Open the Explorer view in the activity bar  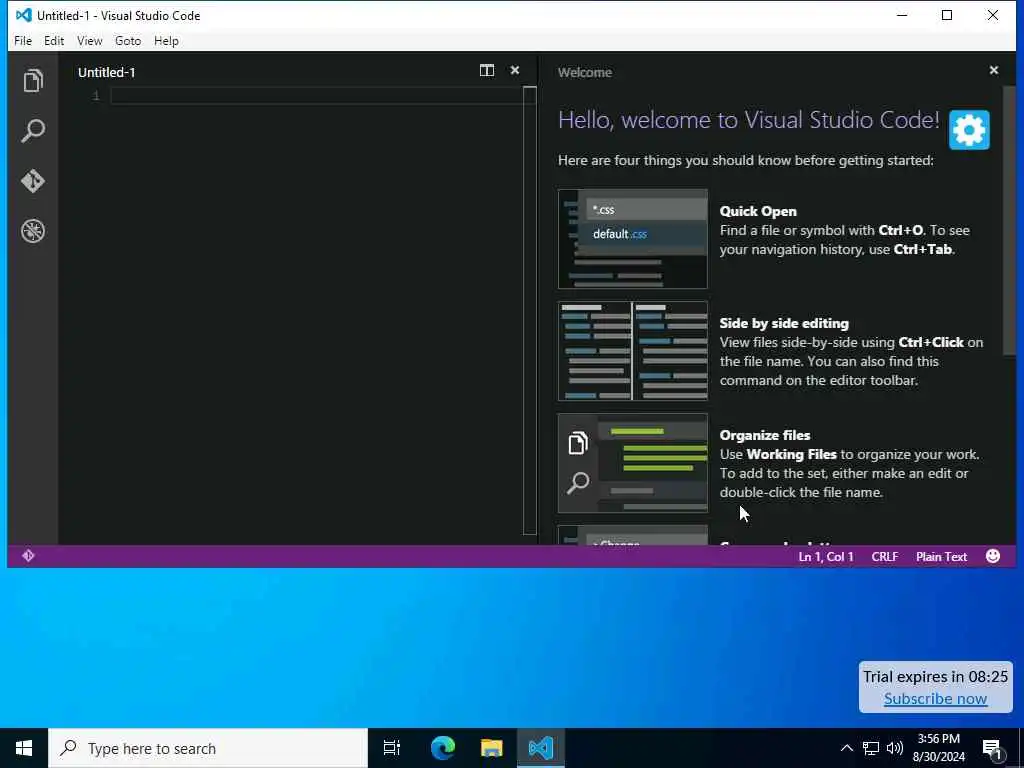[33, 80]
